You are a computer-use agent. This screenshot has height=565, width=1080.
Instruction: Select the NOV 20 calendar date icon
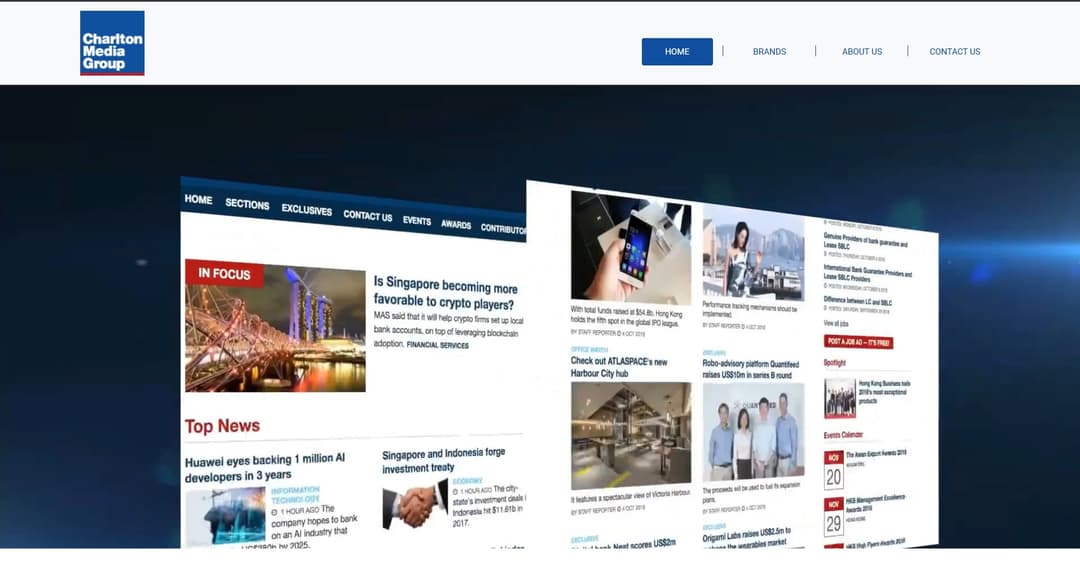[833, 470]
